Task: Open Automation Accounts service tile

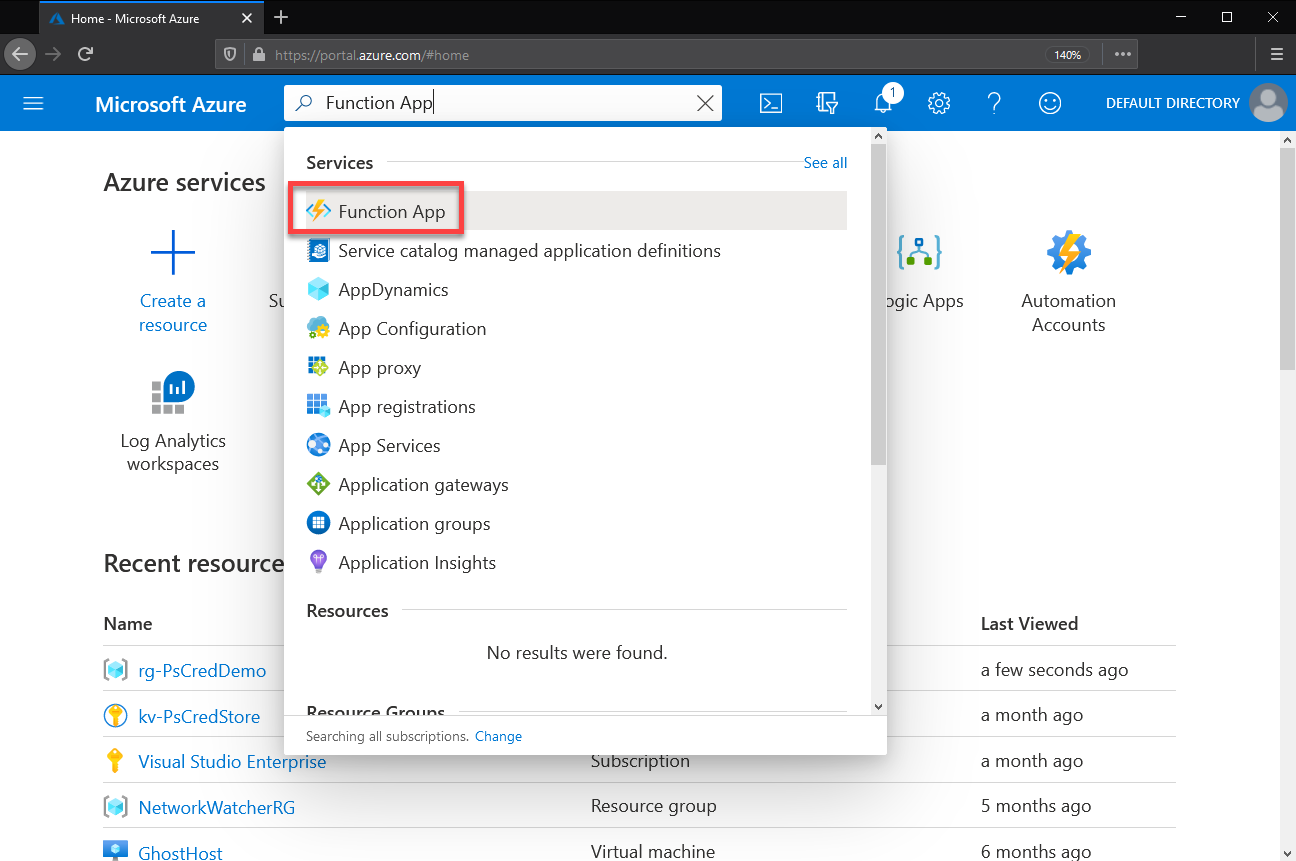Action: tap(1068, 283)
